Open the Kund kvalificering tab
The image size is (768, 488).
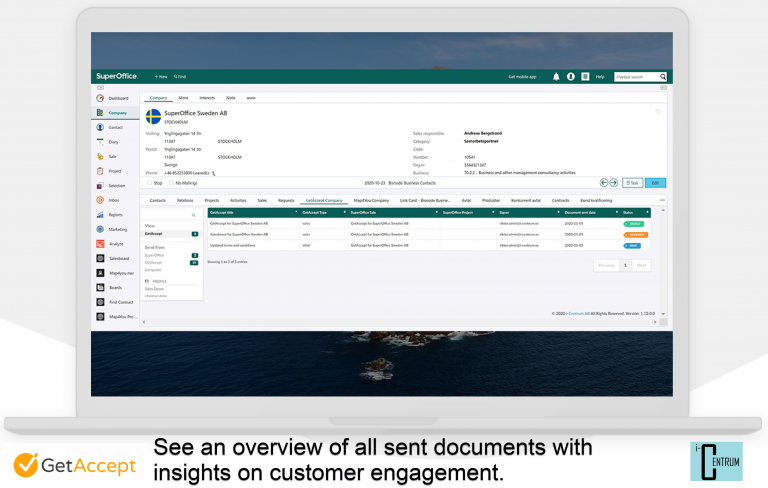(596, 200)
